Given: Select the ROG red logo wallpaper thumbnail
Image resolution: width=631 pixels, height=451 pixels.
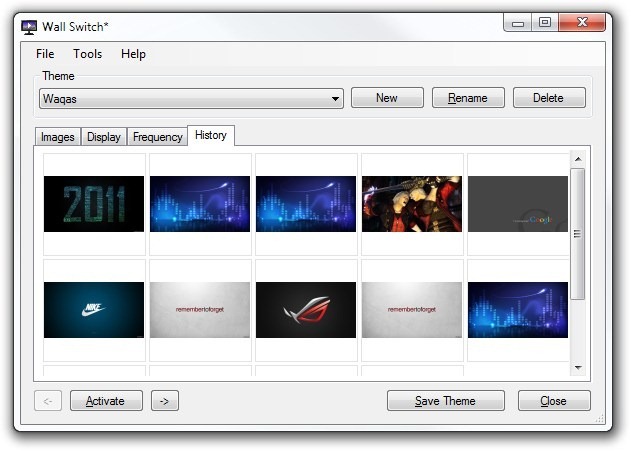Looking at the screenshot, I should tap(306, 310).
